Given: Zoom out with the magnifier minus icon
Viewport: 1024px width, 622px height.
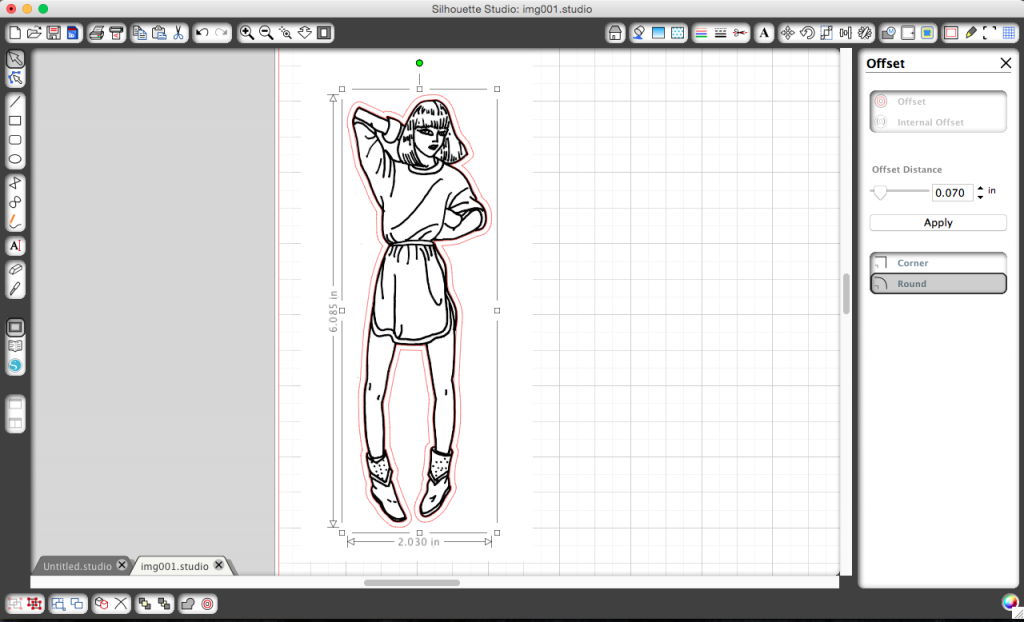Looking at the screenshot, I should click(266, 33).
